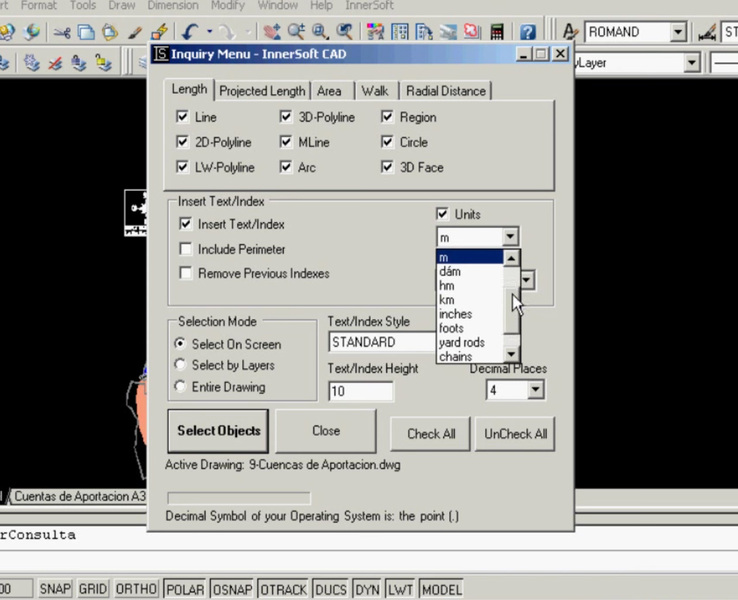Image resolution: width=738 pixels, height=600 pixels.
Task: Open the ROMAND text style dropdown
Action: click(678, 32)
